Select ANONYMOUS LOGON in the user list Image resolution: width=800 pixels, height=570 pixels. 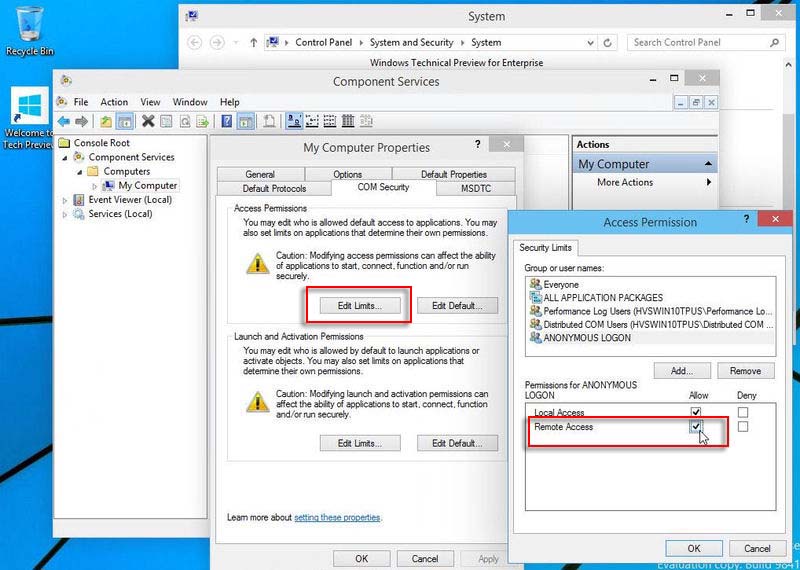pyautogui.click(x=651, y=337)
